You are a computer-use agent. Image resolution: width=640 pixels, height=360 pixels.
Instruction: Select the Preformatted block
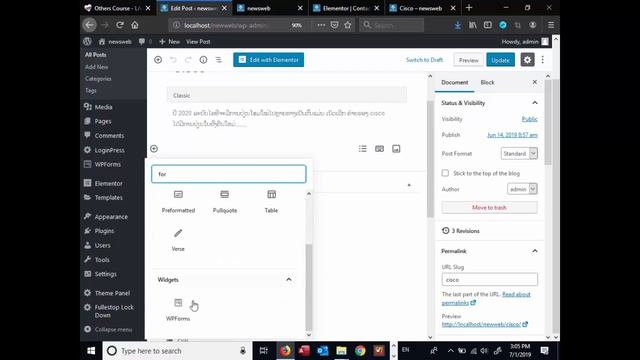pos(178,202)
